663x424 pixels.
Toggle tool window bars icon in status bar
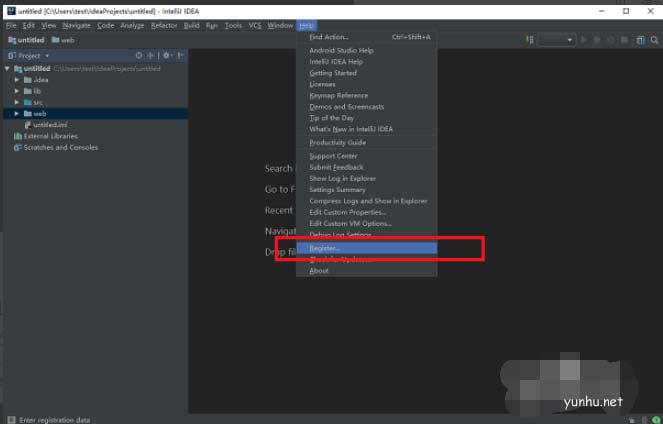pos(10,420)
